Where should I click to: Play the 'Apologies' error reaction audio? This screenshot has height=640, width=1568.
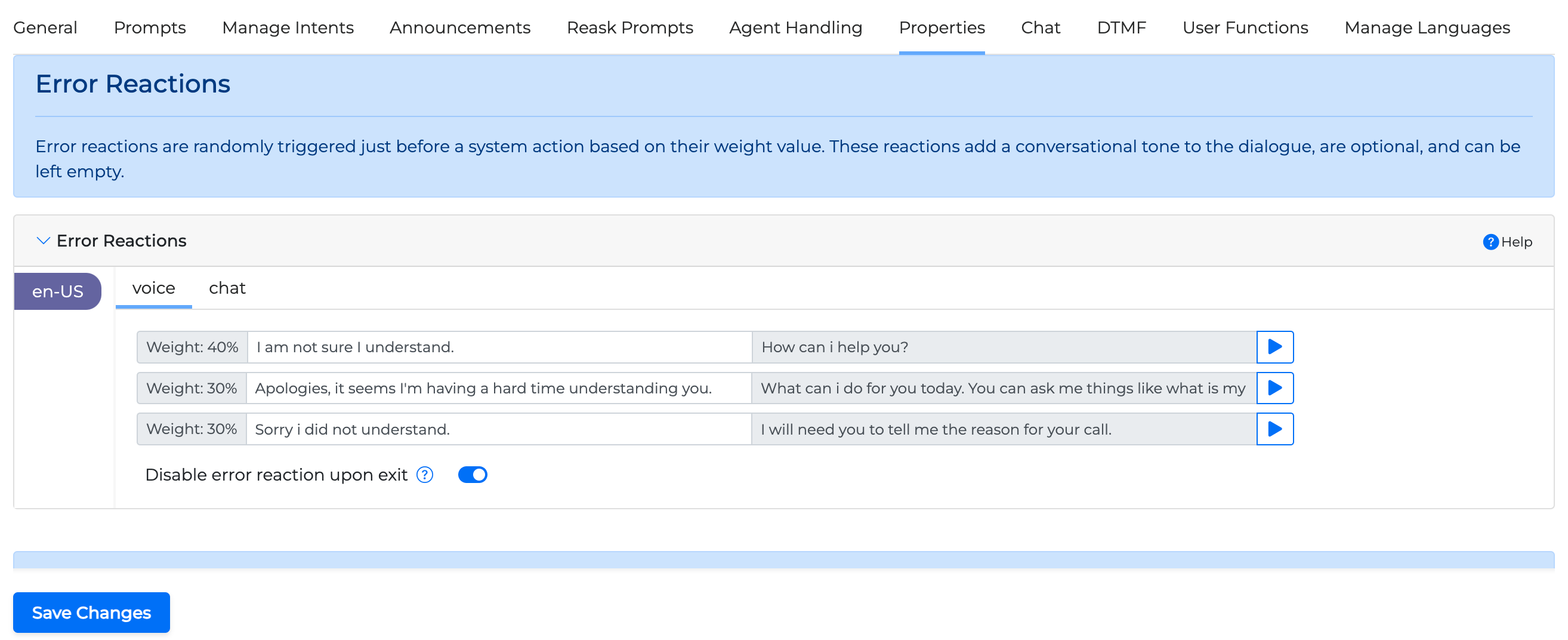pos(1274,388)
